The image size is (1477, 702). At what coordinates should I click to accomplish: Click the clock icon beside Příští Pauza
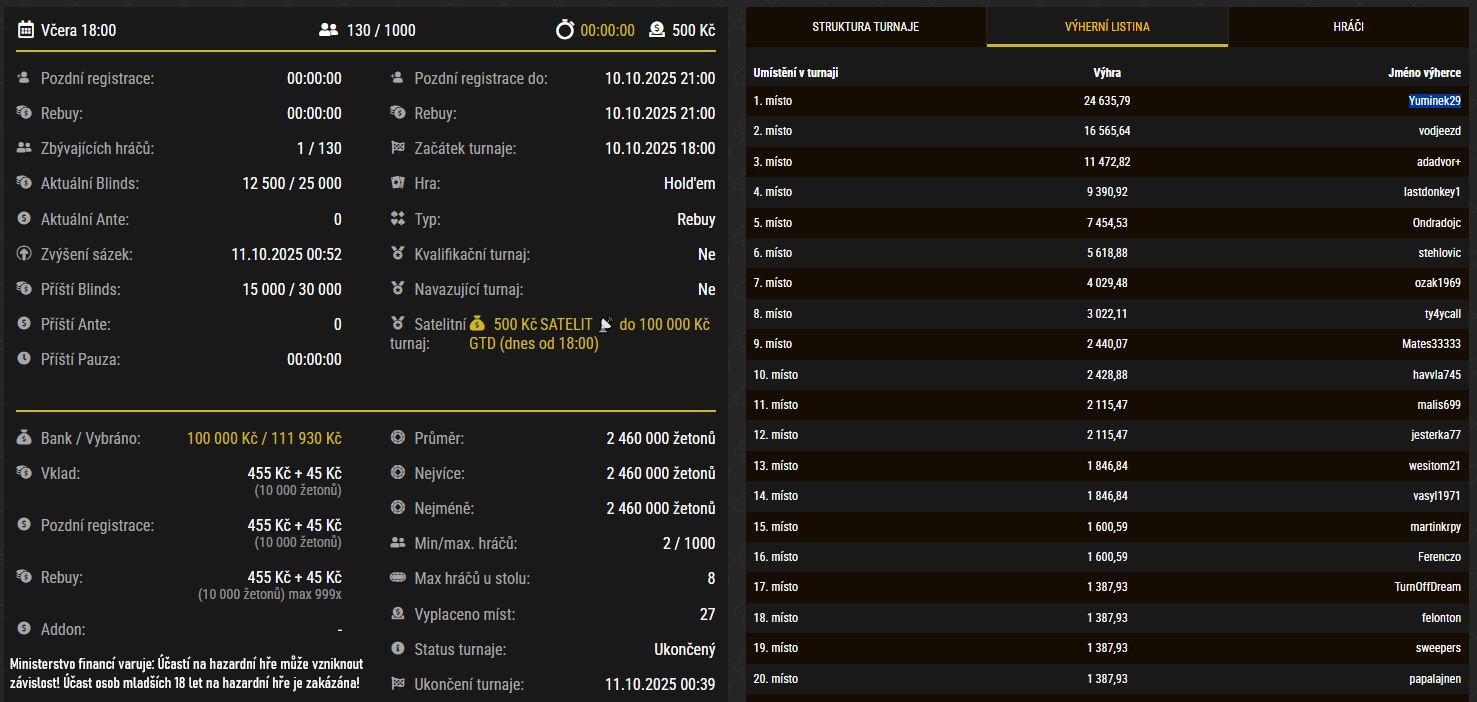click(x=24, y=359)
